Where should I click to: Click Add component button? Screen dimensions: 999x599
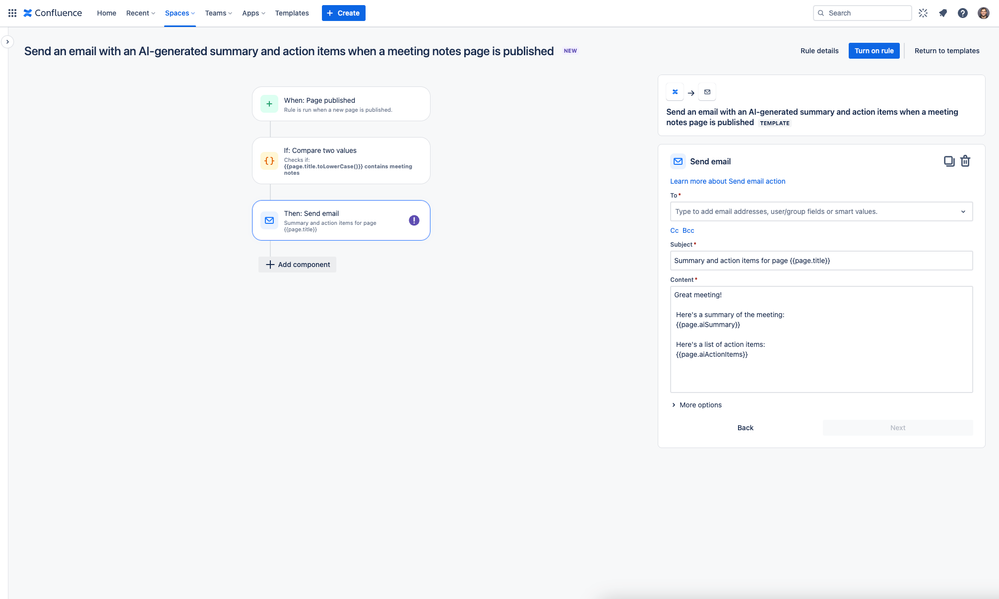tap(298, 264)
